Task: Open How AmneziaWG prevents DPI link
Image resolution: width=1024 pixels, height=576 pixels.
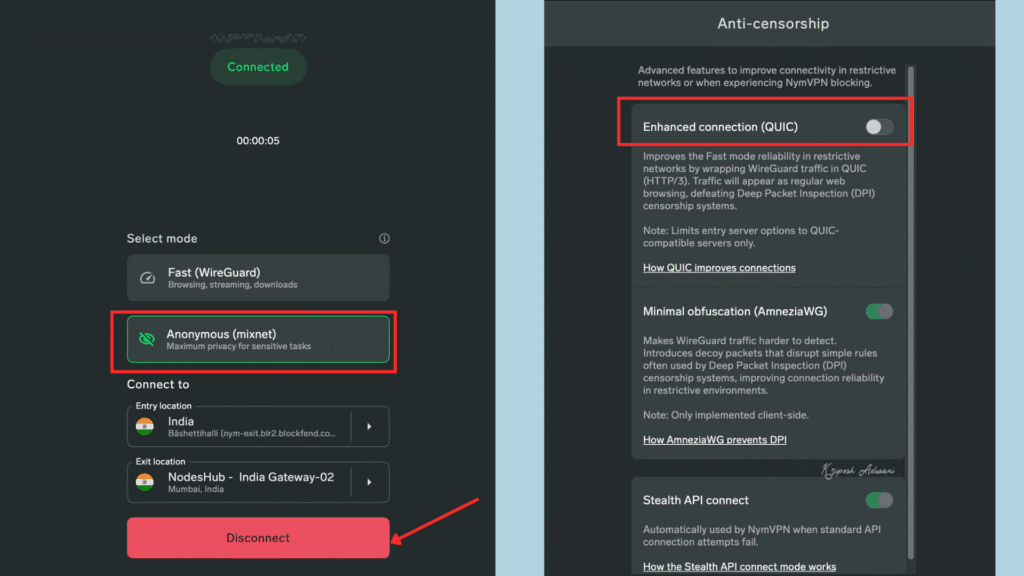Action: pos(714,440)
